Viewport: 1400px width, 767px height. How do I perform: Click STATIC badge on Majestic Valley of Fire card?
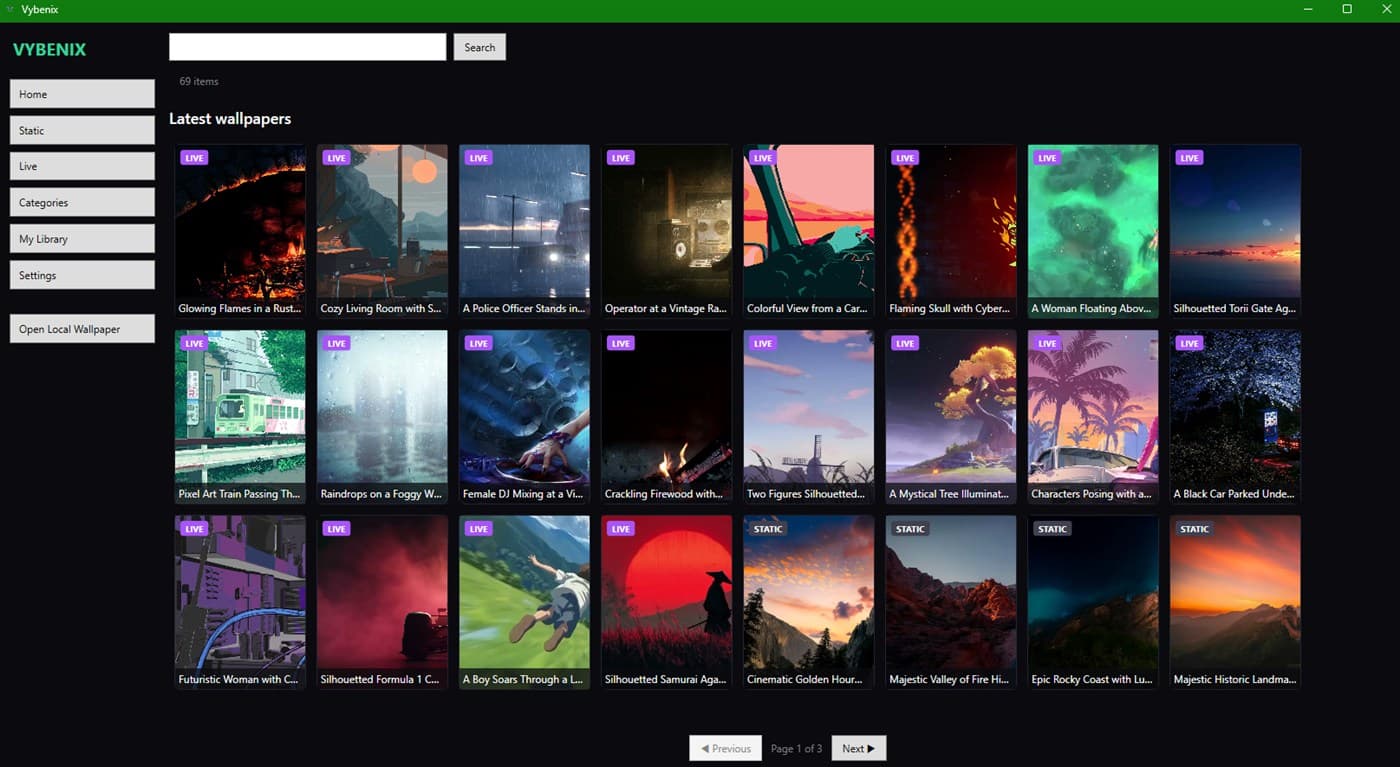tap(910, 529)
